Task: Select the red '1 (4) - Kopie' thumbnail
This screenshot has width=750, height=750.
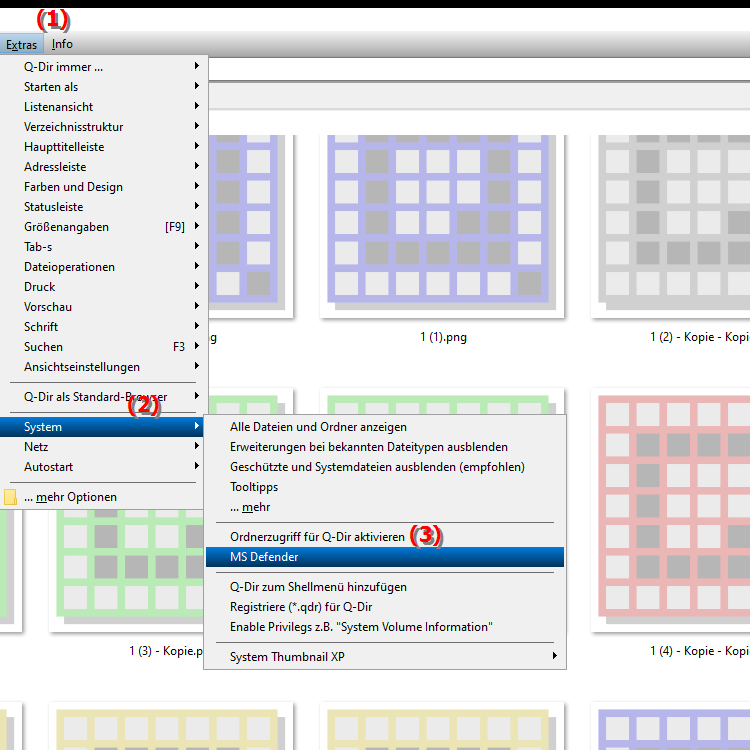Action: [x=671, y=511]
